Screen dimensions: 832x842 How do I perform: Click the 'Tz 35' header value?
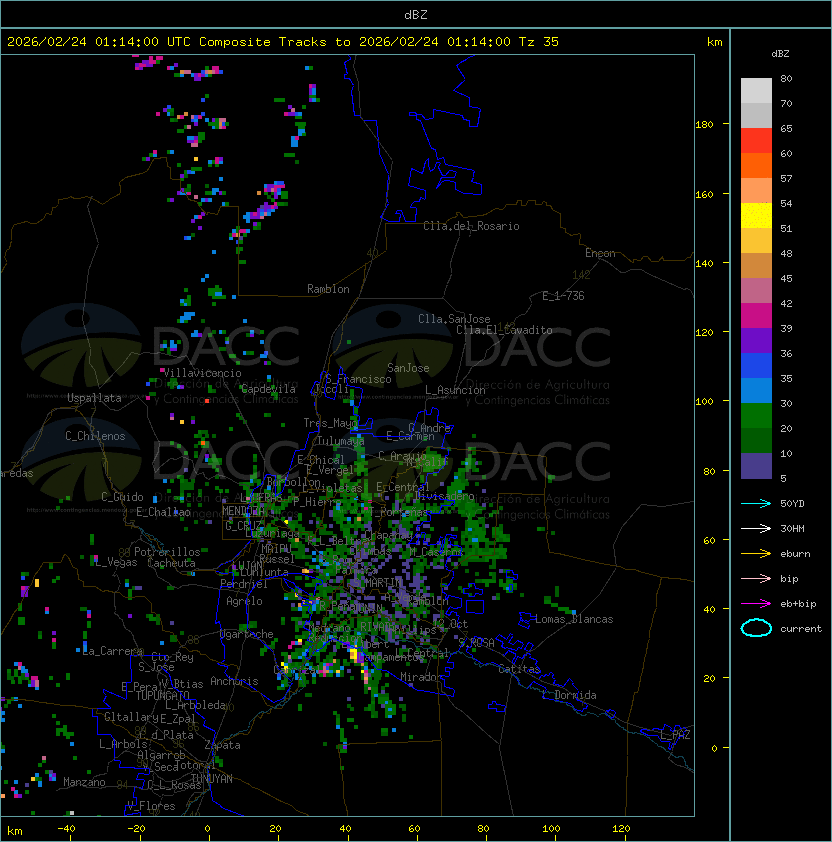(539, 42)
